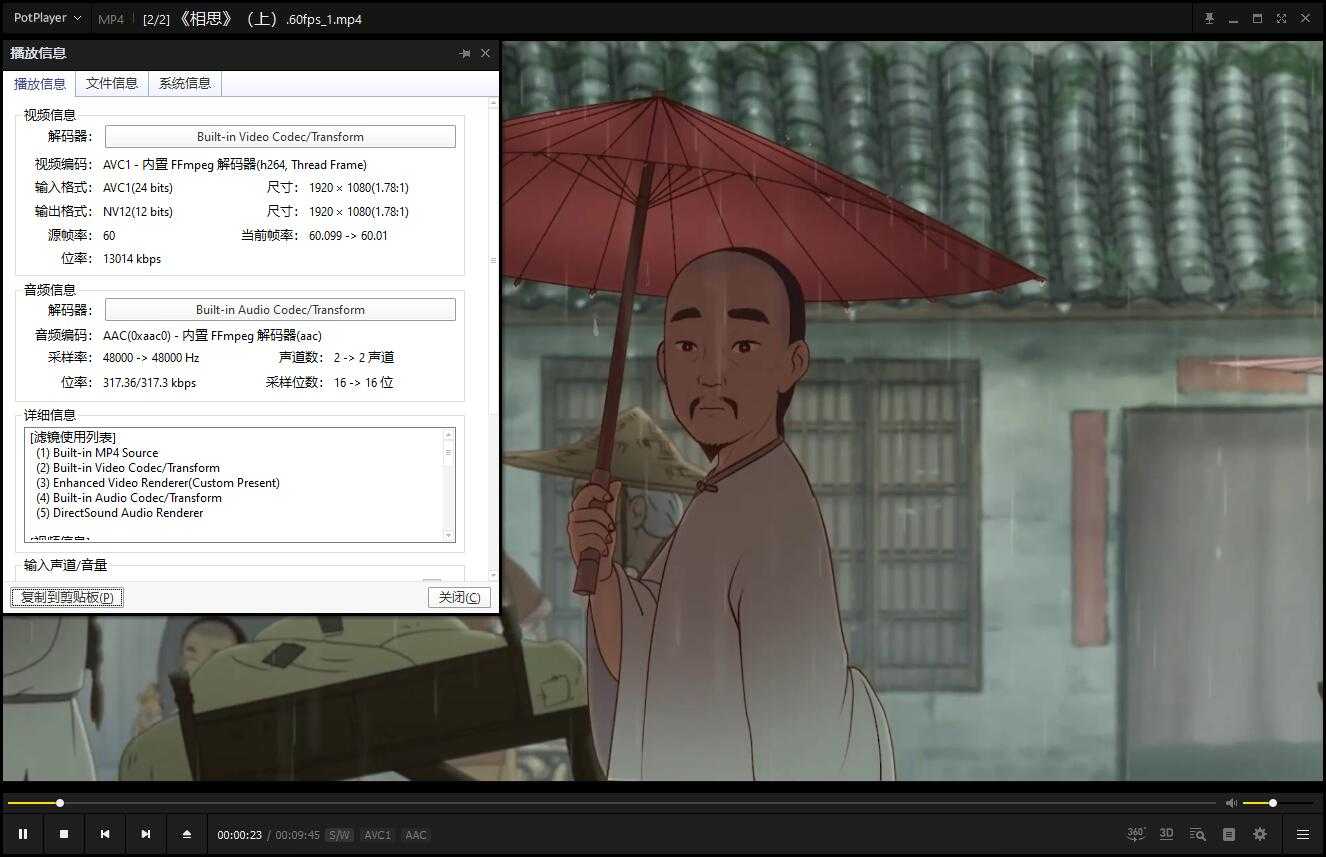The height and width of the screenshot is (857, 1326).
Task: Open the PotPlayer main menu dropdown
Action: [47, 18]
